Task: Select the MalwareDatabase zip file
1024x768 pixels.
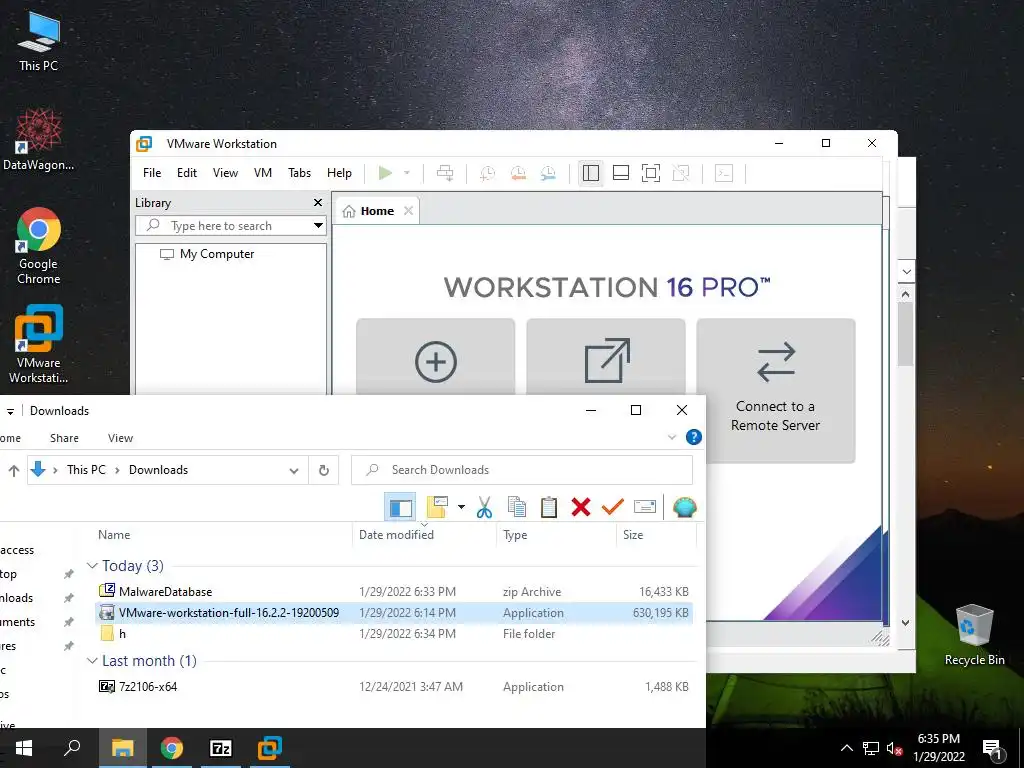Action: tap(394, 592)
